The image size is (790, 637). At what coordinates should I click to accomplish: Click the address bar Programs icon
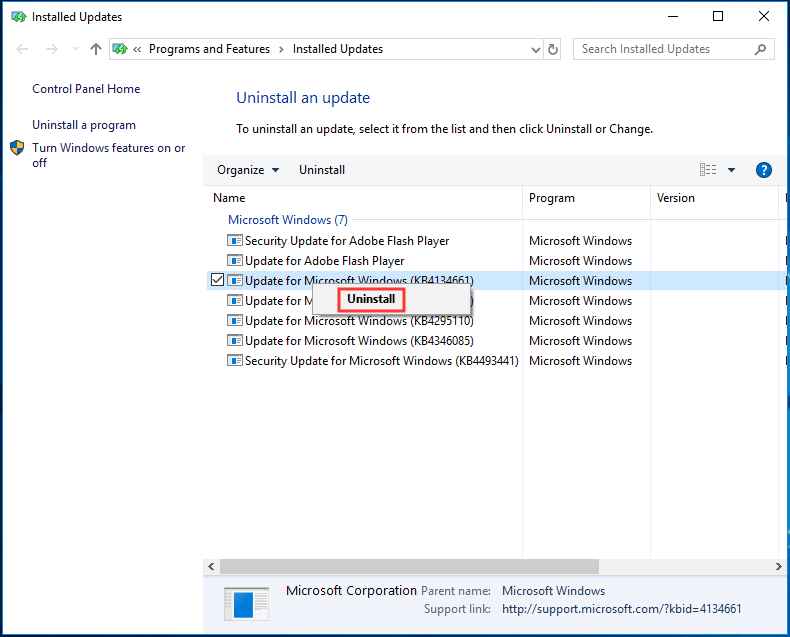tap(120, 49)
